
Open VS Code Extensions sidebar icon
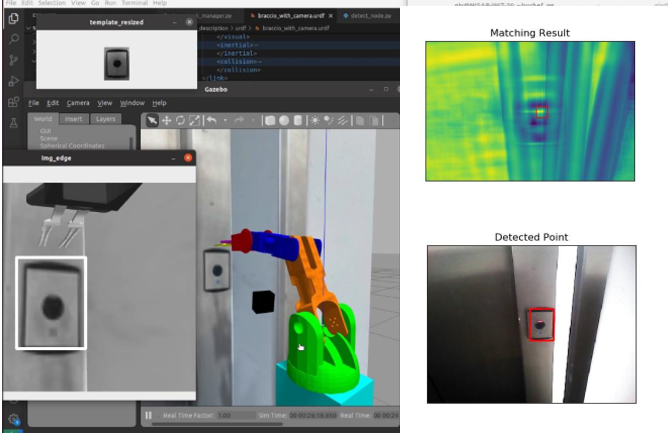[14, 102]
